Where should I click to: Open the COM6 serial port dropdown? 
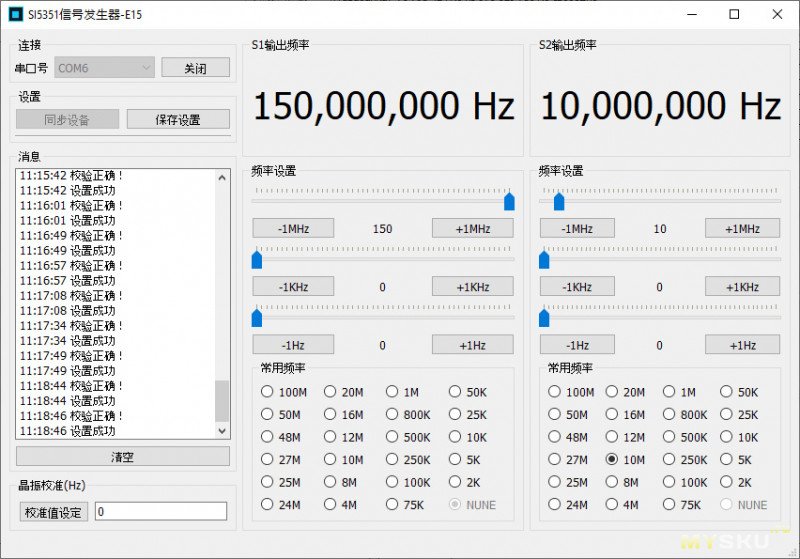[104, 68]
